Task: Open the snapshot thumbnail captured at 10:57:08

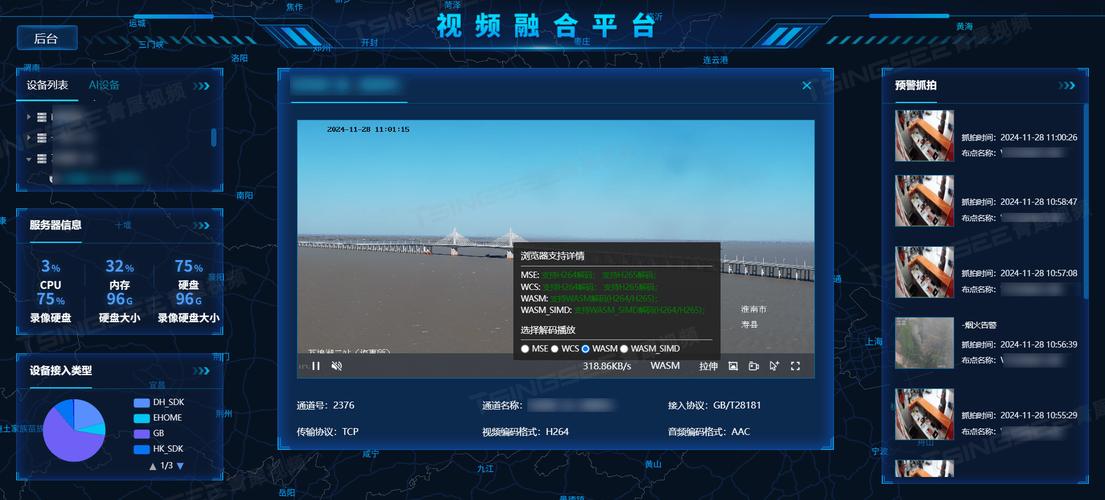Action: pos(924,272)
